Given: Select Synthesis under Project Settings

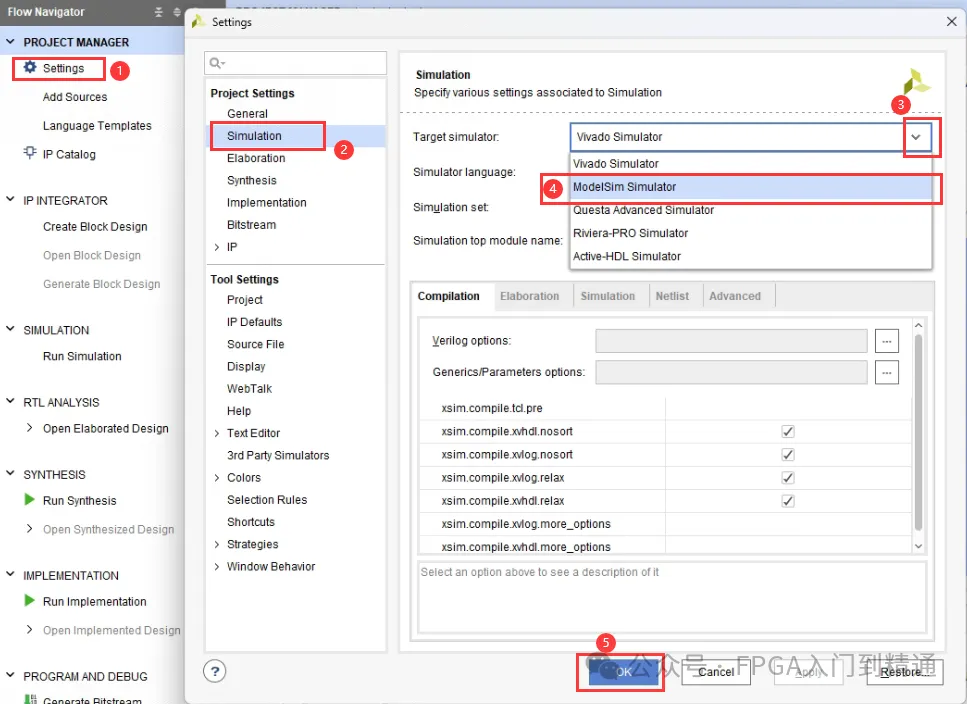Looking at the screenshot, I should (x=252, y=180).
